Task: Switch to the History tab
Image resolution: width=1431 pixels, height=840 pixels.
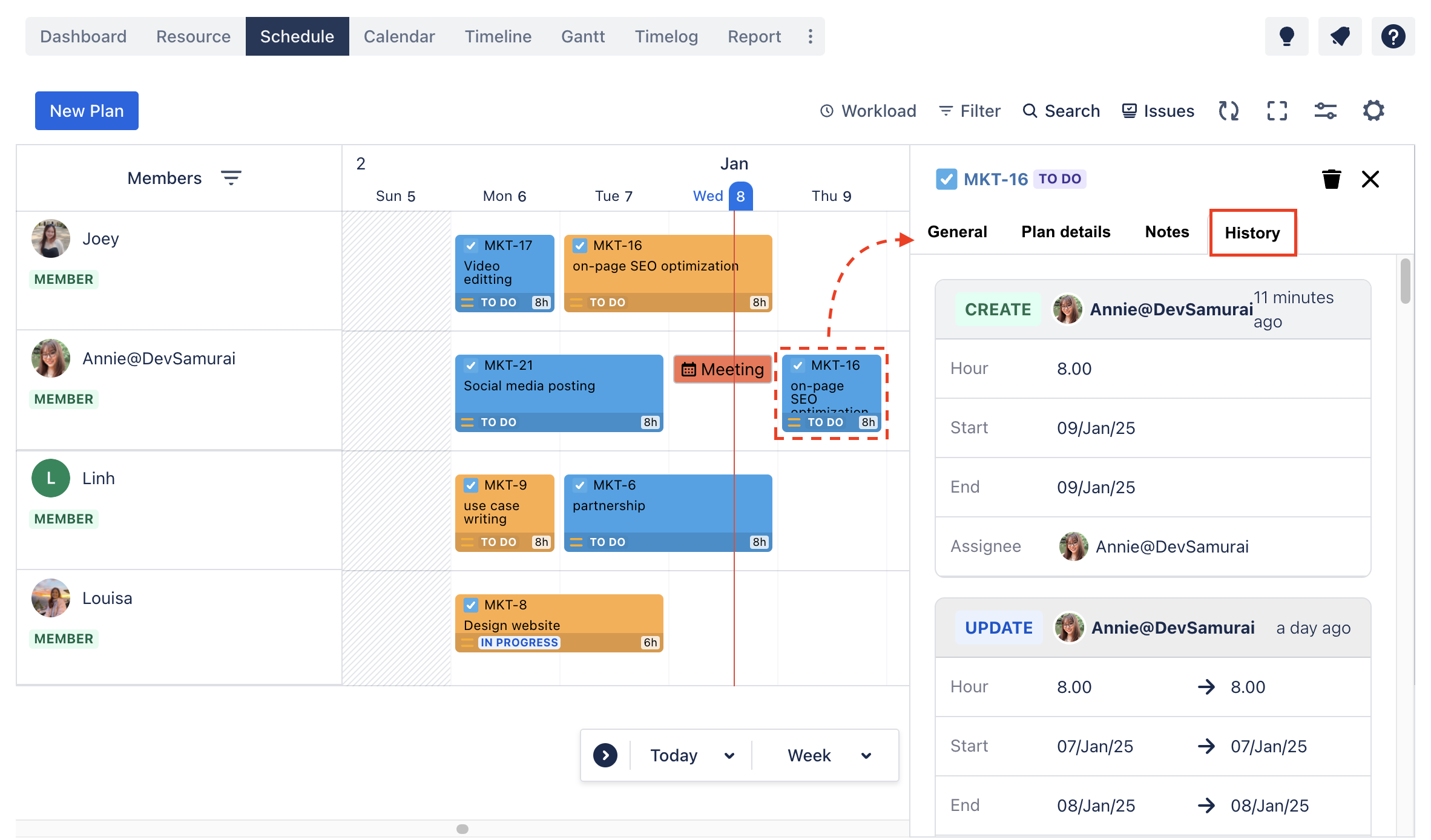Action: [1253, 232]
